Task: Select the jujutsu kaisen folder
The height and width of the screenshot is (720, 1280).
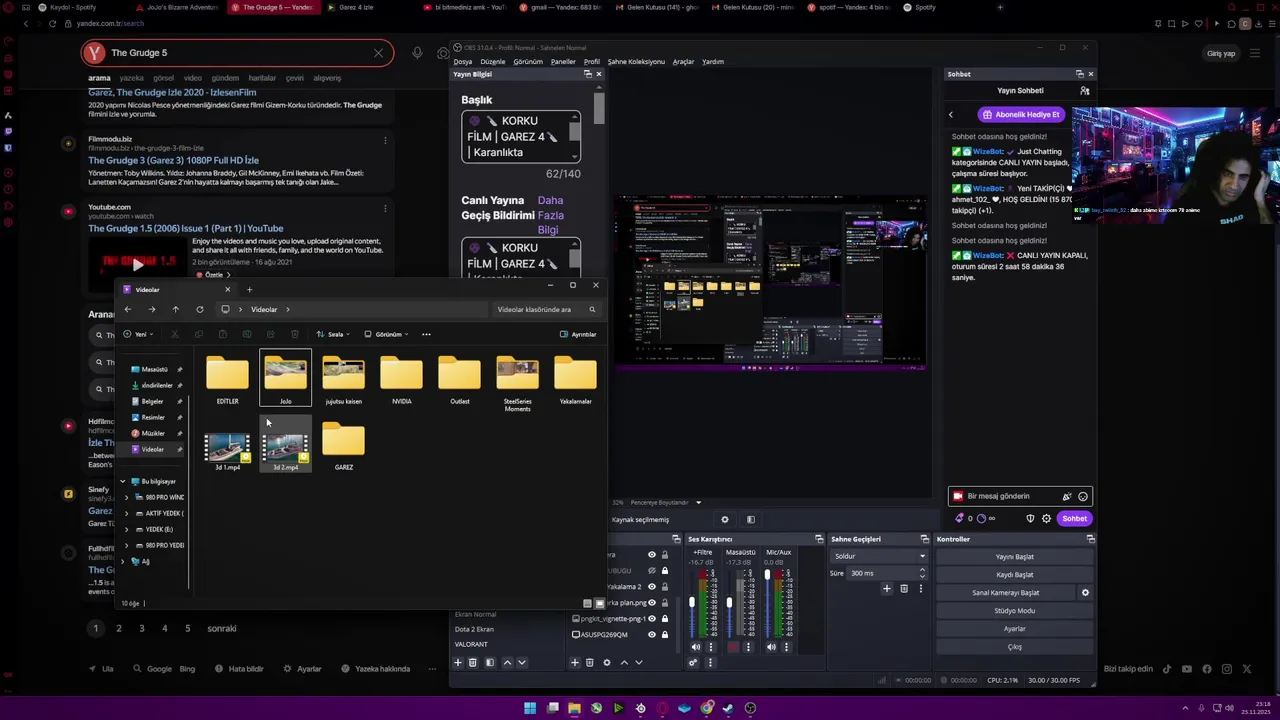Action: (343, 380)
